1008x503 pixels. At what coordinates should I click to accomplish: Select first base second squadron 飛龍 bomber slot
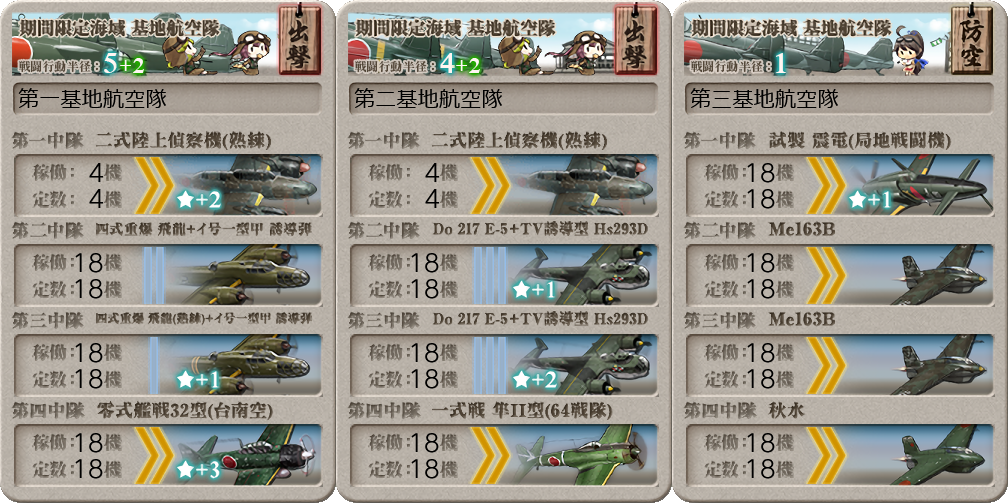(x=168, y=275)
